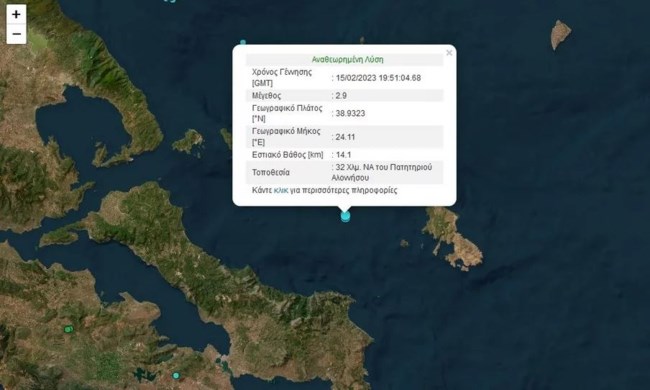This screenshot has height=390, width=650.
Task: Close the earthquake info popup
Action: (x=449, y=53)
